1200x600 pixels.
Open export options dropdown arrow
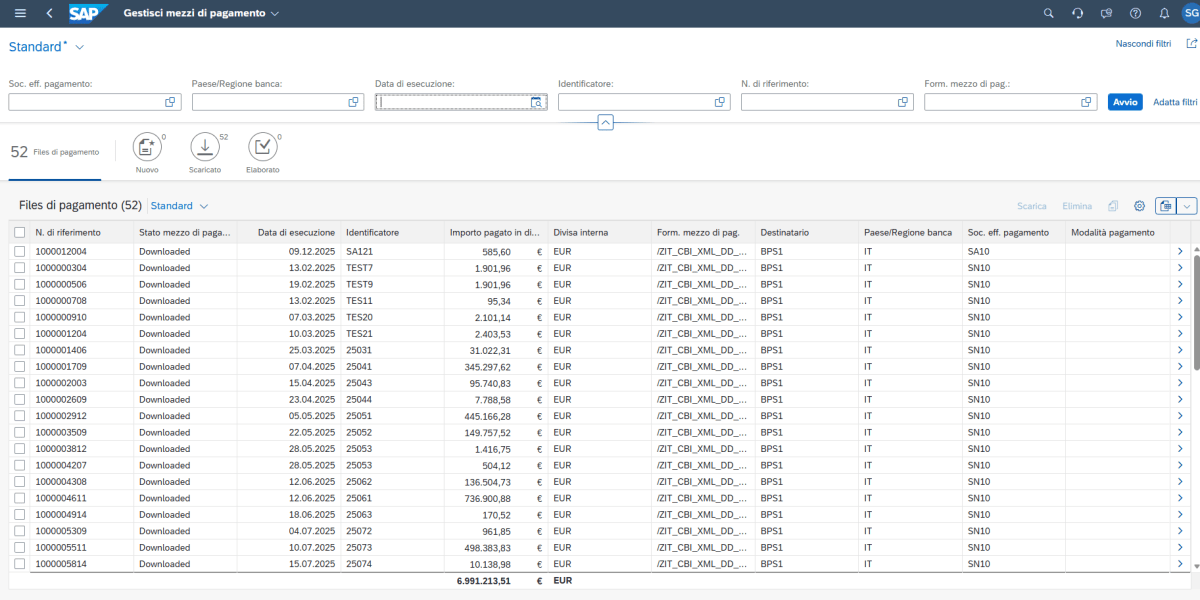tap(1187, 206)
